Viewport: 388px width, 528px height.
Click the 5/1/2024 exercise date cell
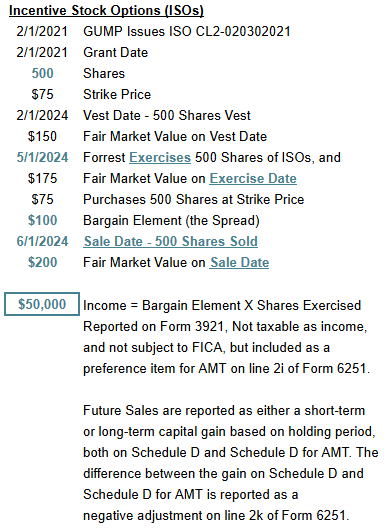coord(42,158)
